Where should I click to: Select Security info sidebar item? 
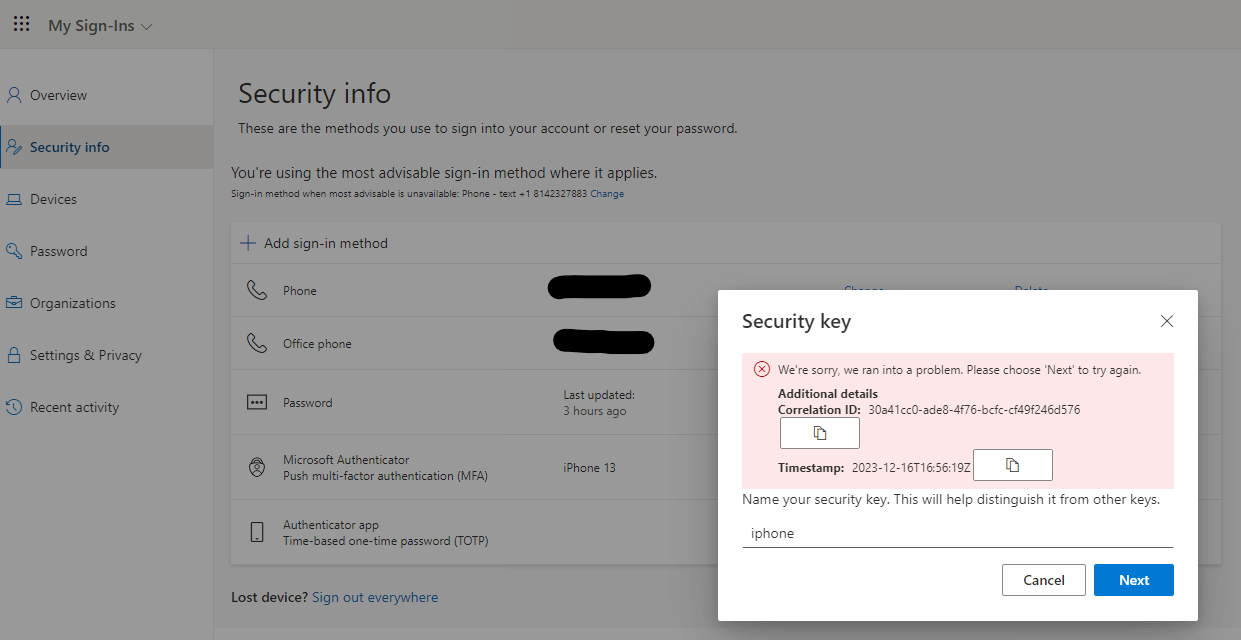pos(70,147)
